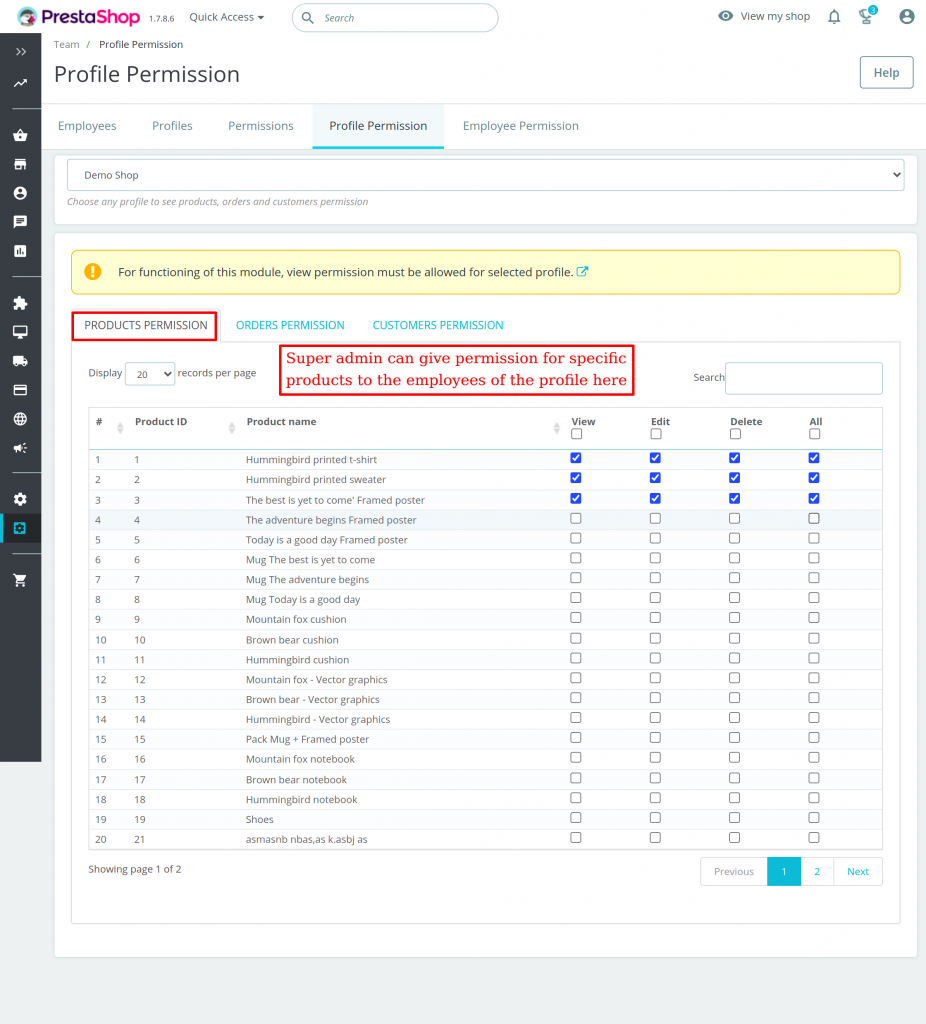The height and width of the screenshot is (1024, 926).
Task: Open the Modules section via the puzzle icon
Action: pyautogui.click(x=20, y=302)
